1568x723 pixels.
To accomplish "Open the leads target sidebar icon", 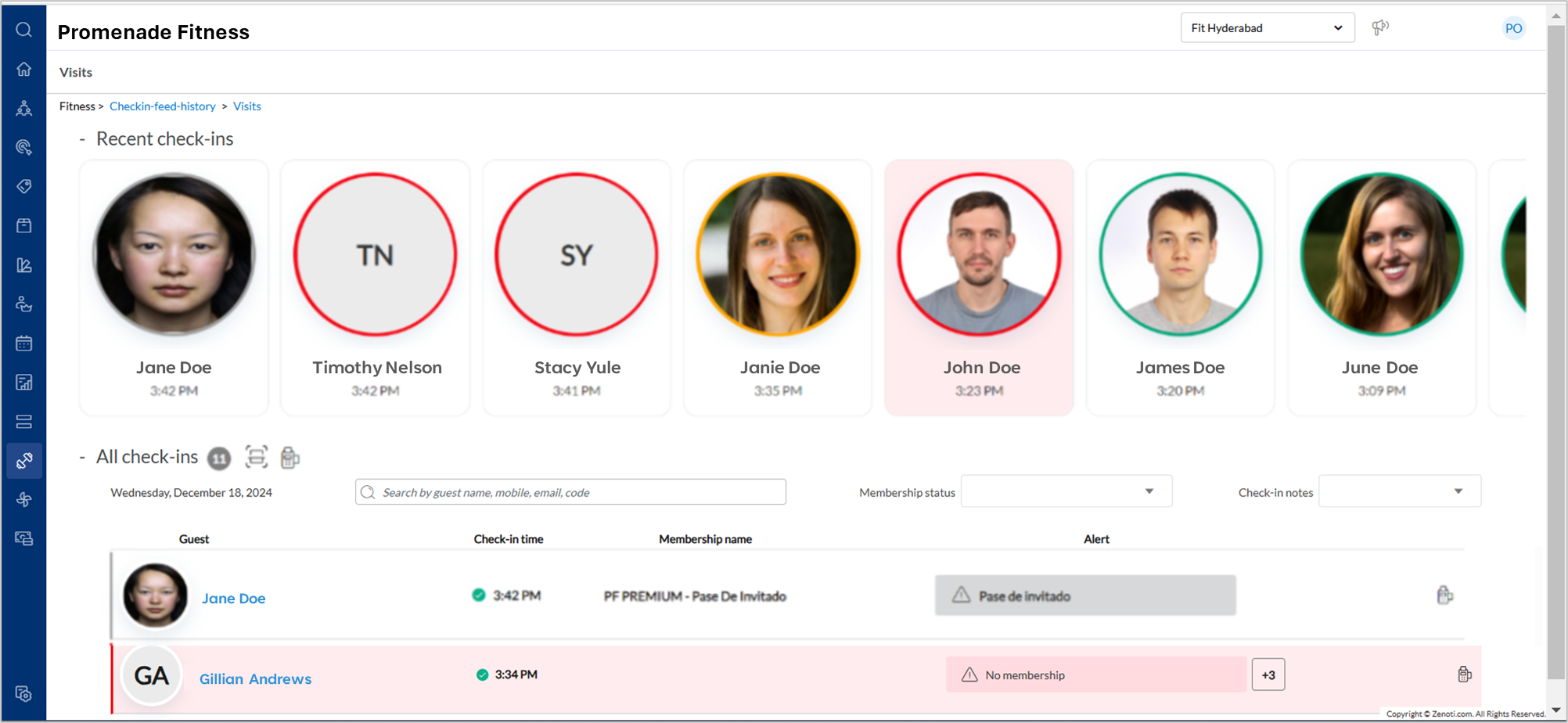I will tap(24, 147).
